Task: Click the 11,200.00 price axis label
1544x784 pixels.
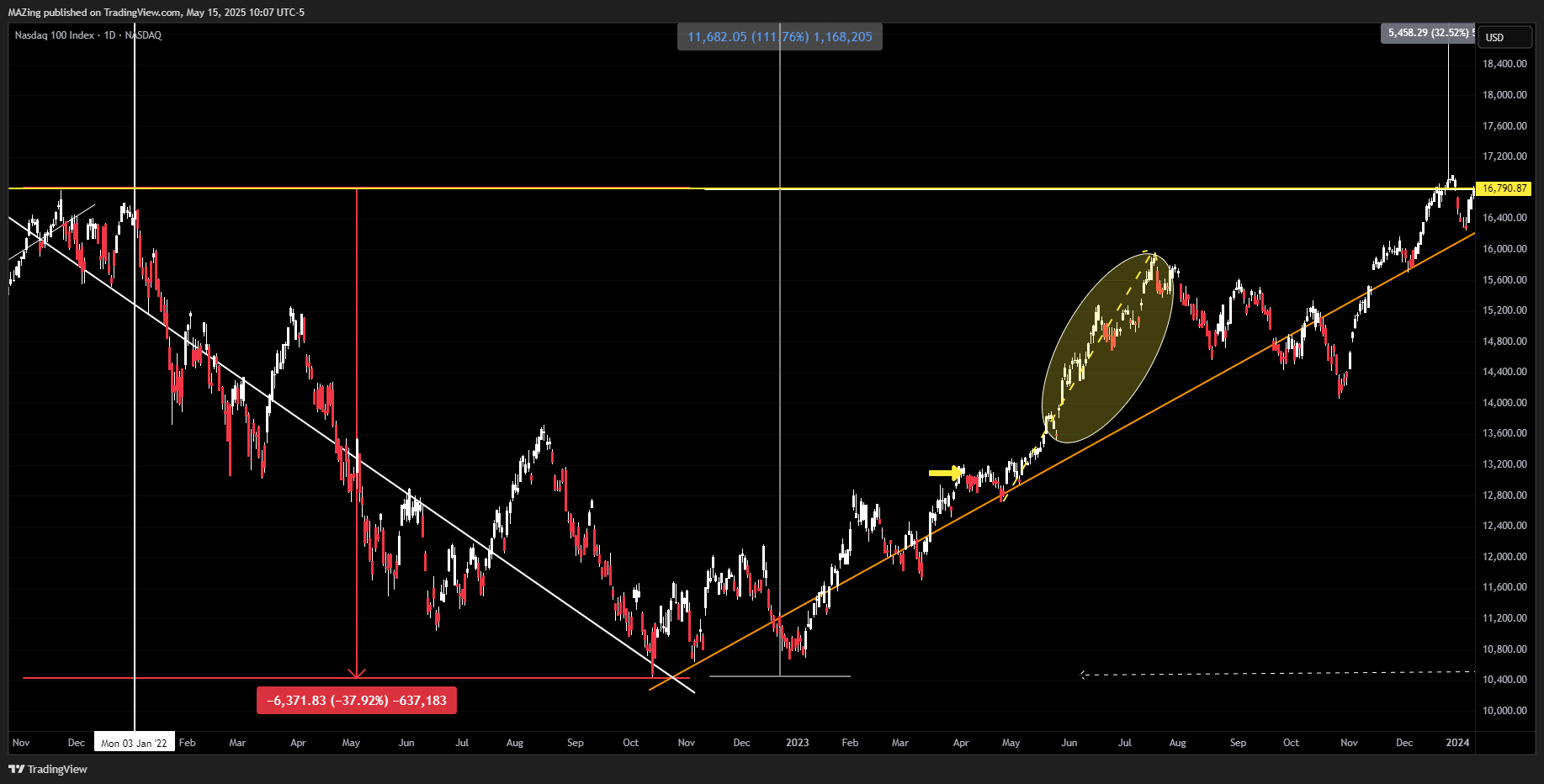Action: pyautogui.click(x=1504, y=618)
